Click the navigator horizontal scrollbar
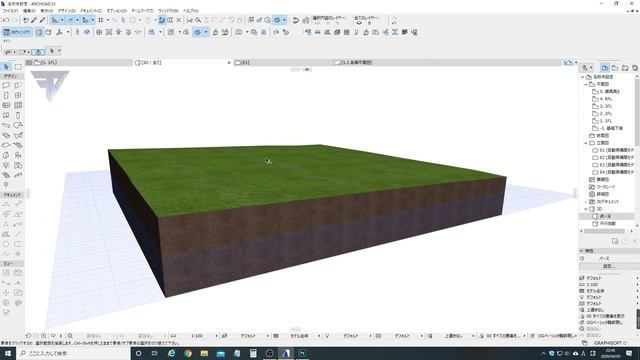640x360 pixels. tap(605, 231)
